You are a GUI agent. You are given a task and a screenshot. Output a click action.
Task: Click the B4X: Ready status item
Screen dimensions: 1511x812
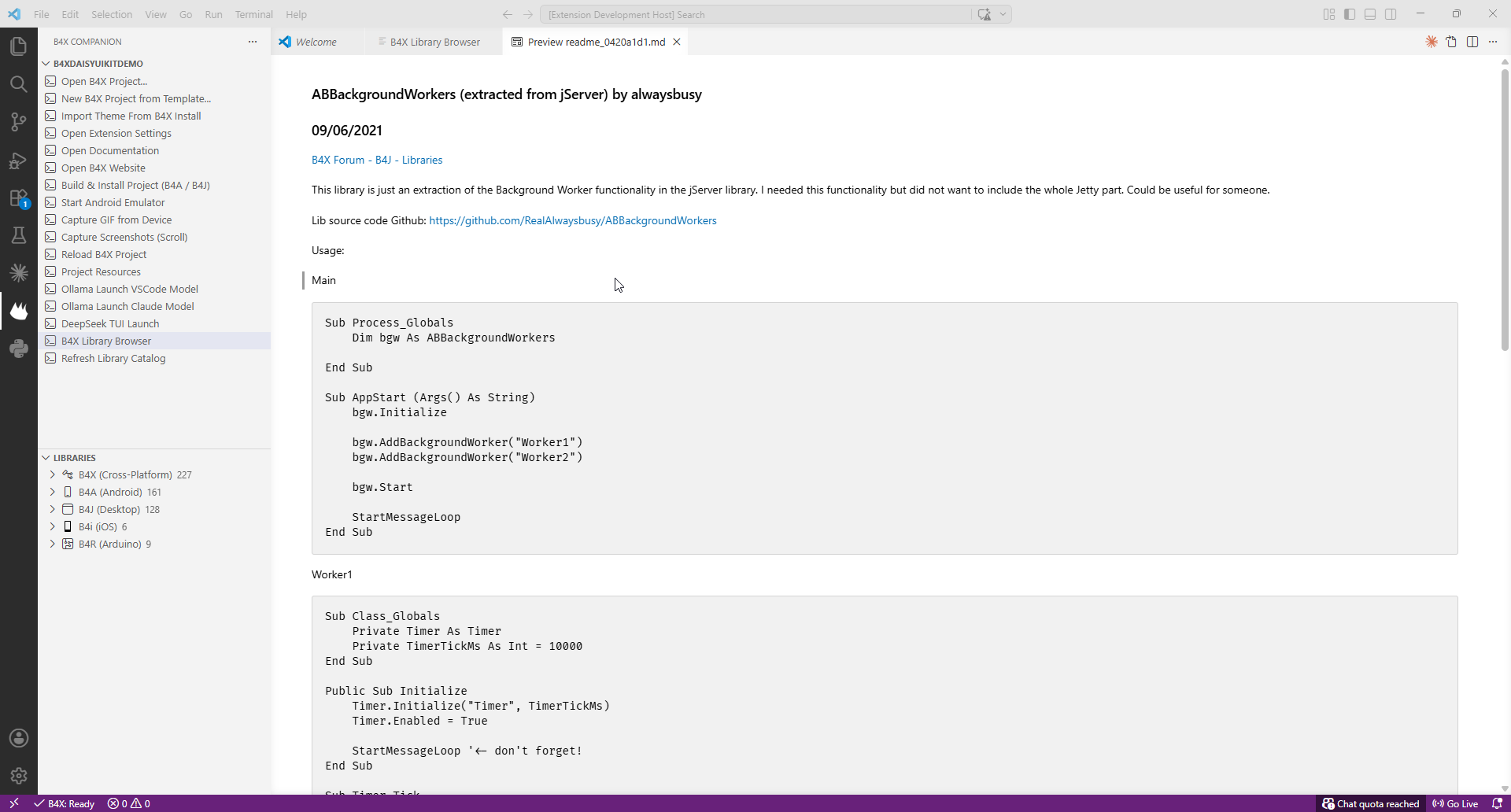click(65, 803)
